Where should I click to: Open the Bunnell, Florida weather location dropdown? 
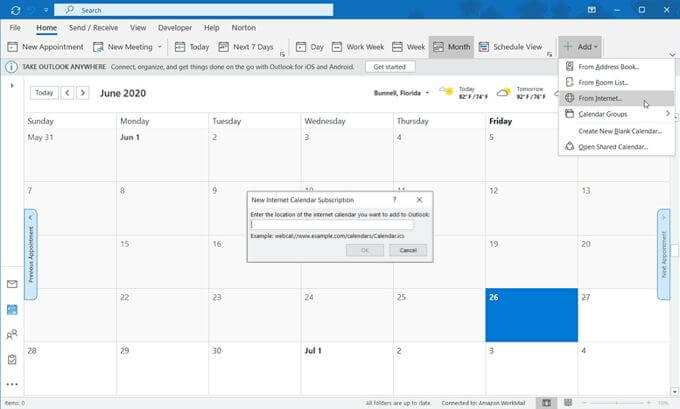coord(428,93)
